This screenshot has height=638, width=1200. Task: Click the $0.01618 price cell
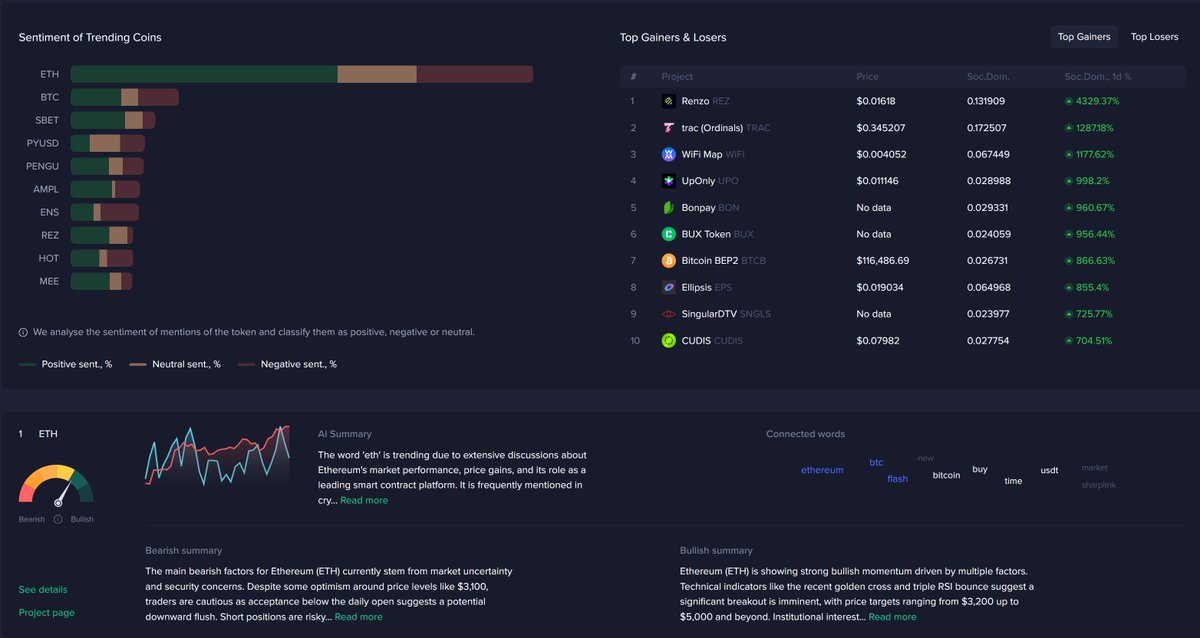point(876,101)
